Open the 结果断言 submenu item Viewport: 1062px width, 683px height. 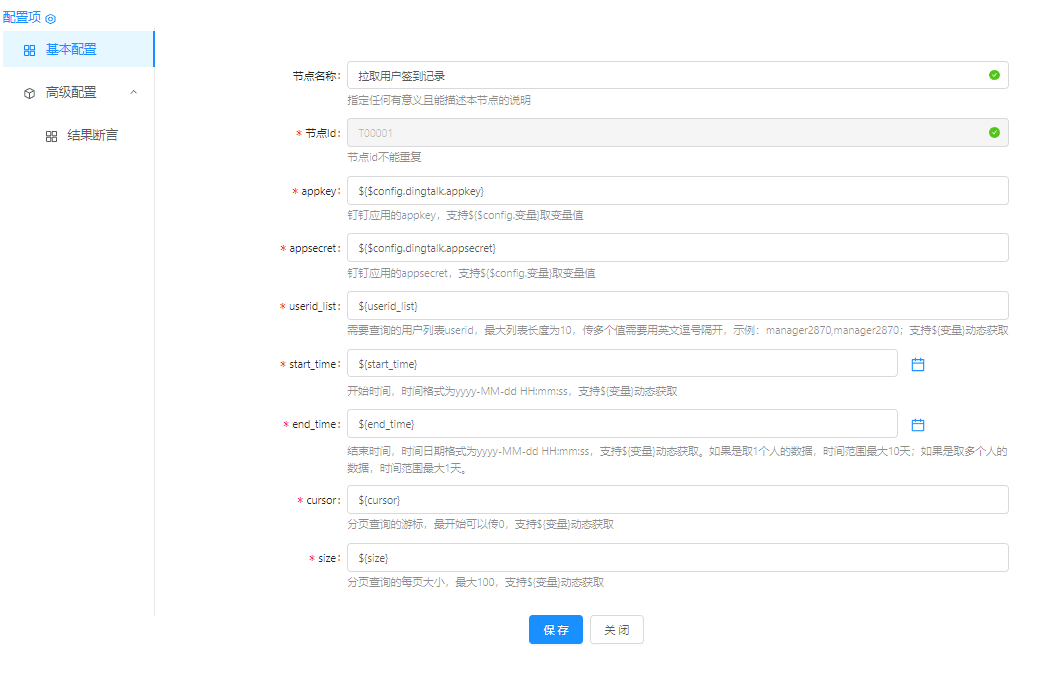coord(92,135)
